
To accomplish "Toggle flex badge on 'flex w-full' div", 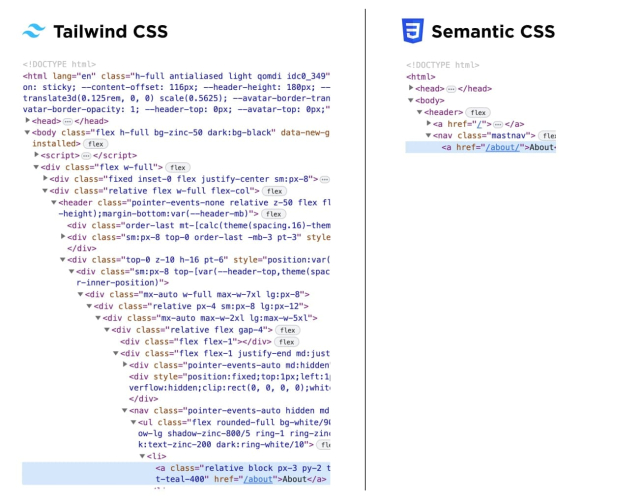I will [177, 167].
